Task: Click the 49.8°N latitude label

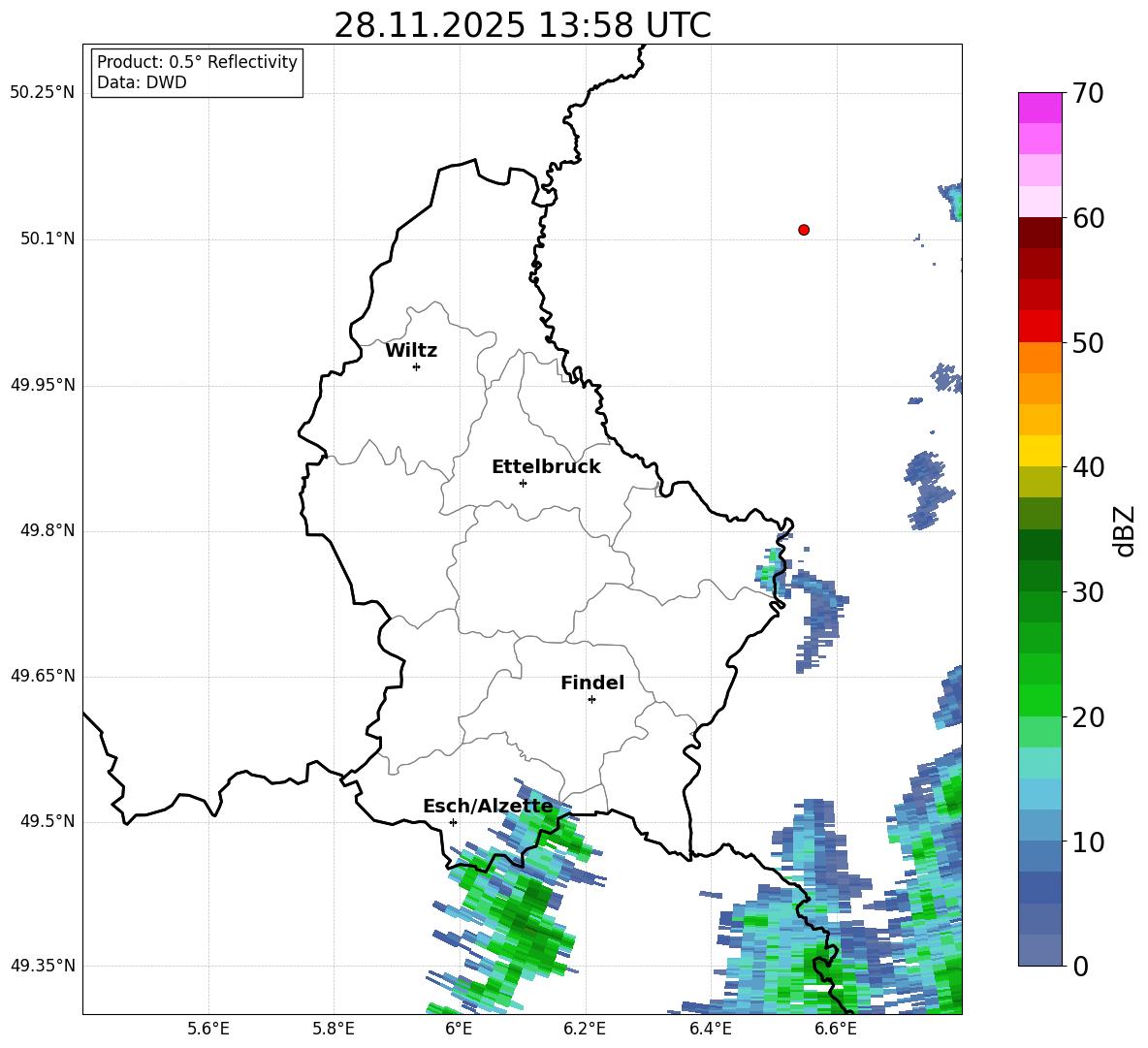Action: click(48, 530)
